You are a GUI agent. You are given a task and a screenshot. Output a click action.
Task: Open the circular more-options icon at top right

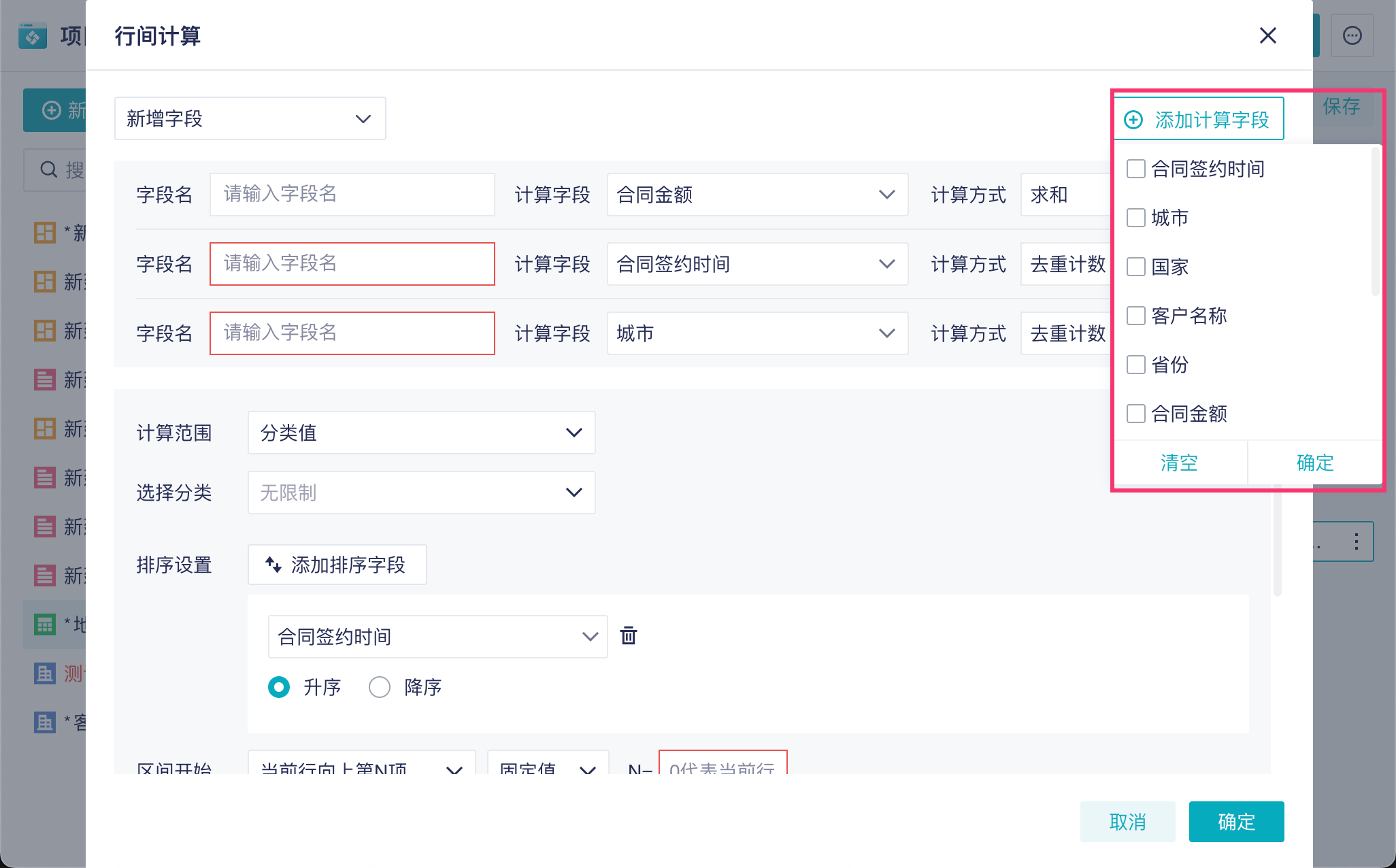point(1352,35)
